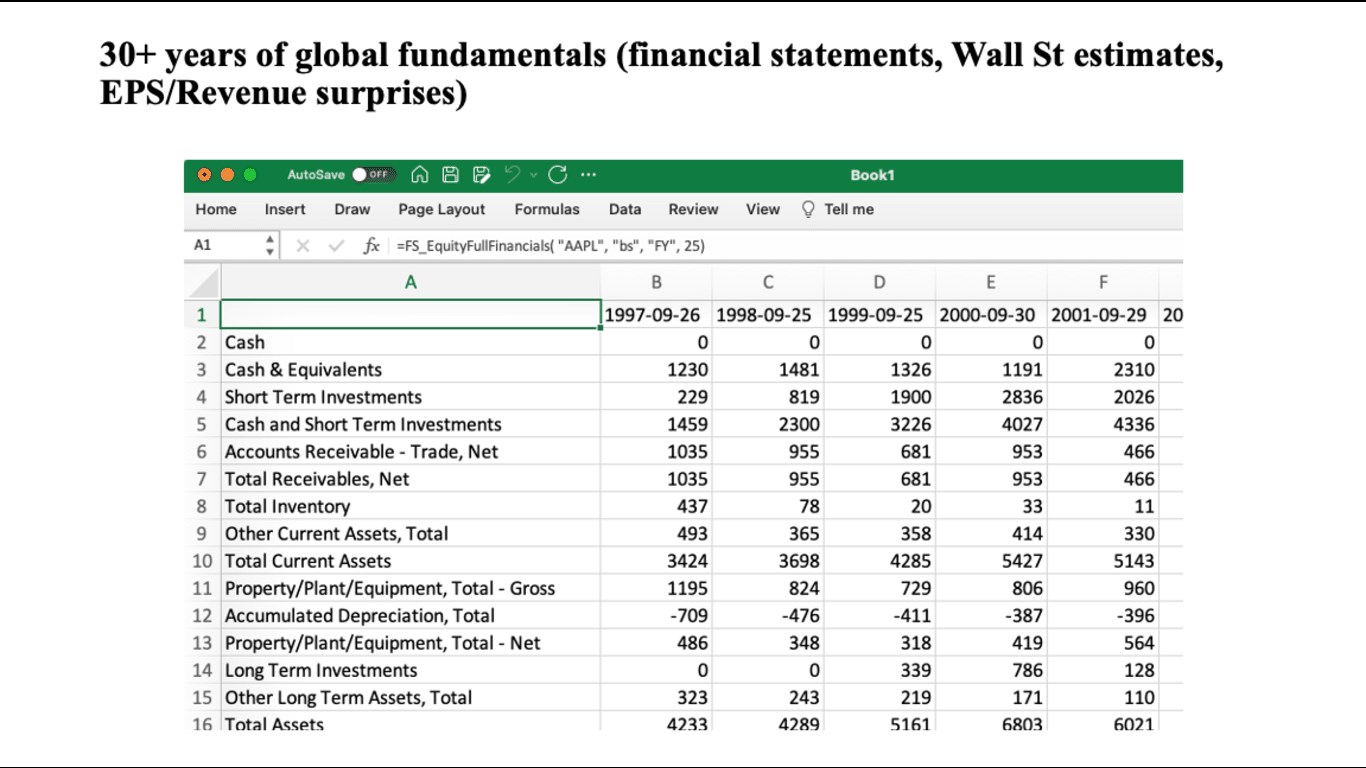The image size is (1366, 768).
Task: Select column D header
Action: point(879,282)
